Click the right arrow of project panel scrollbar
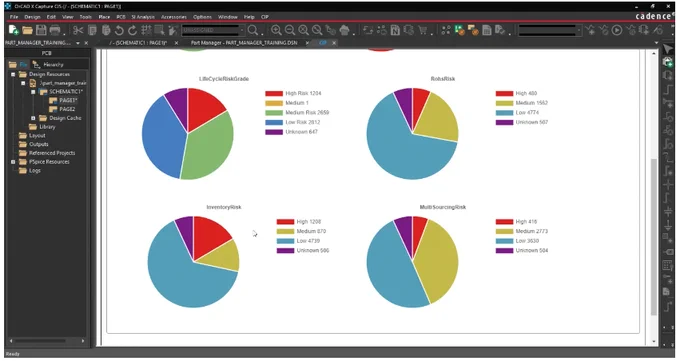This screenshot has width=680, height=361. [83, 341]
